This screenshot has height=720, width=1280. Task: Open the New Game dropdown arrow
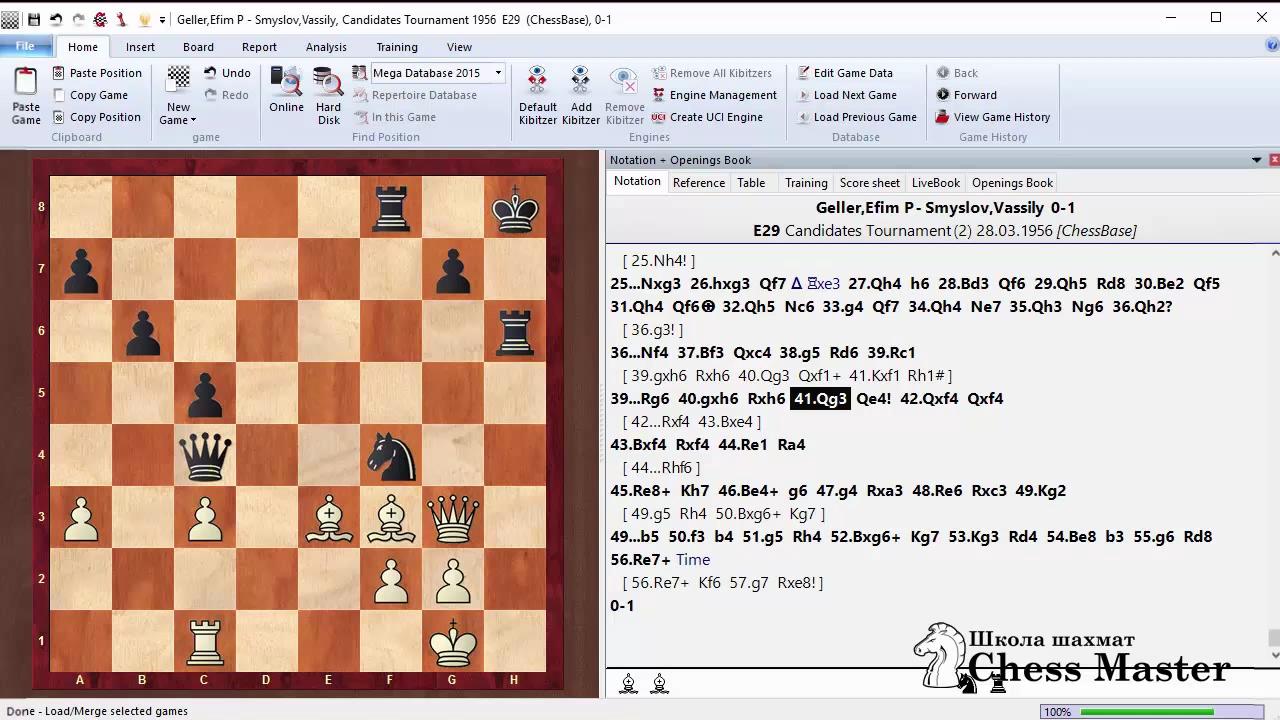[x=193, y=121]
